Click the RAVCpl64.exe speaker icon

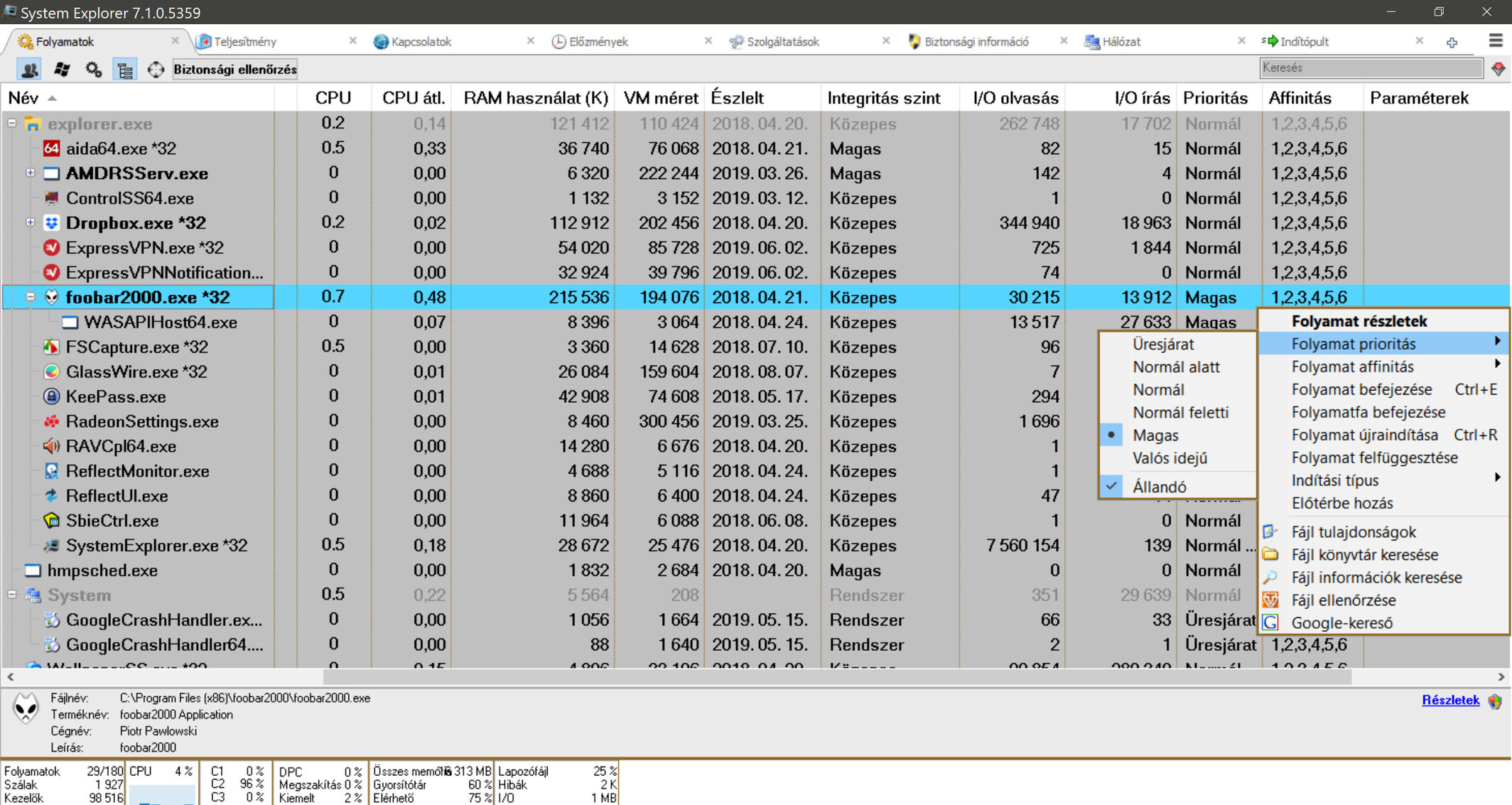pyautogui.click(x=51, y=446)
